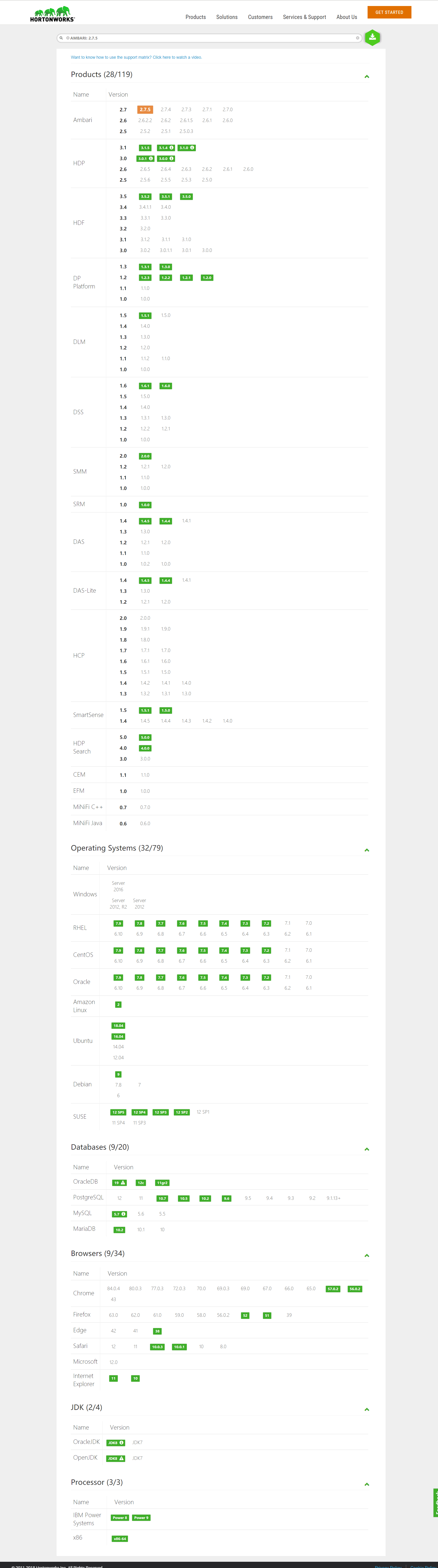Viewport: 438px width, 1568px height.
Task: Click info icon on HDP 3.1.0 badge
Action: (x=192, y=148)
